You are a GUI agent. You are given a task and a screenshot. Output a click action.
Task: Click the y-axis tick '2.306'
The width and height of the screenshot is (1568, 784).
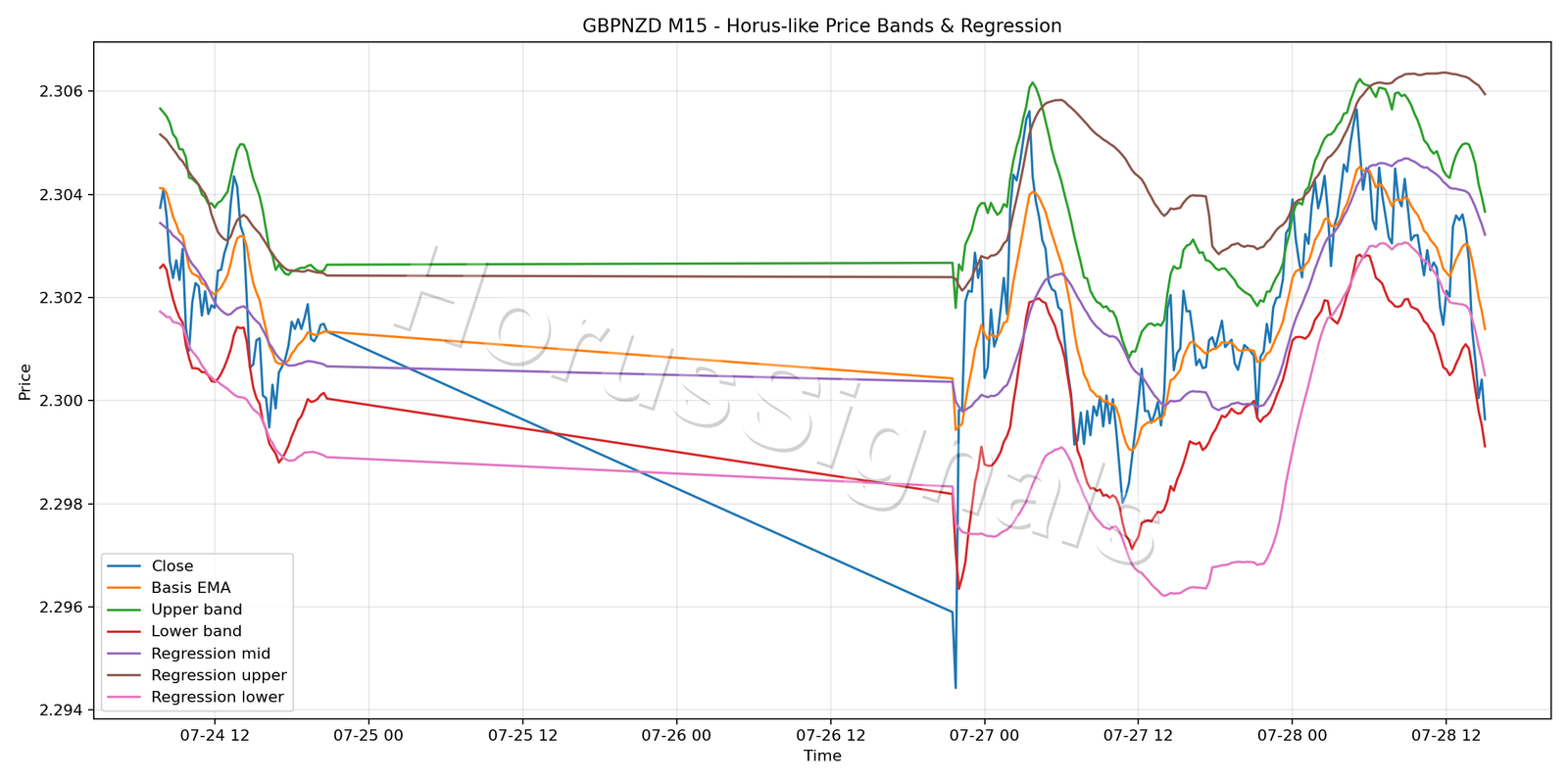point(61,91)
